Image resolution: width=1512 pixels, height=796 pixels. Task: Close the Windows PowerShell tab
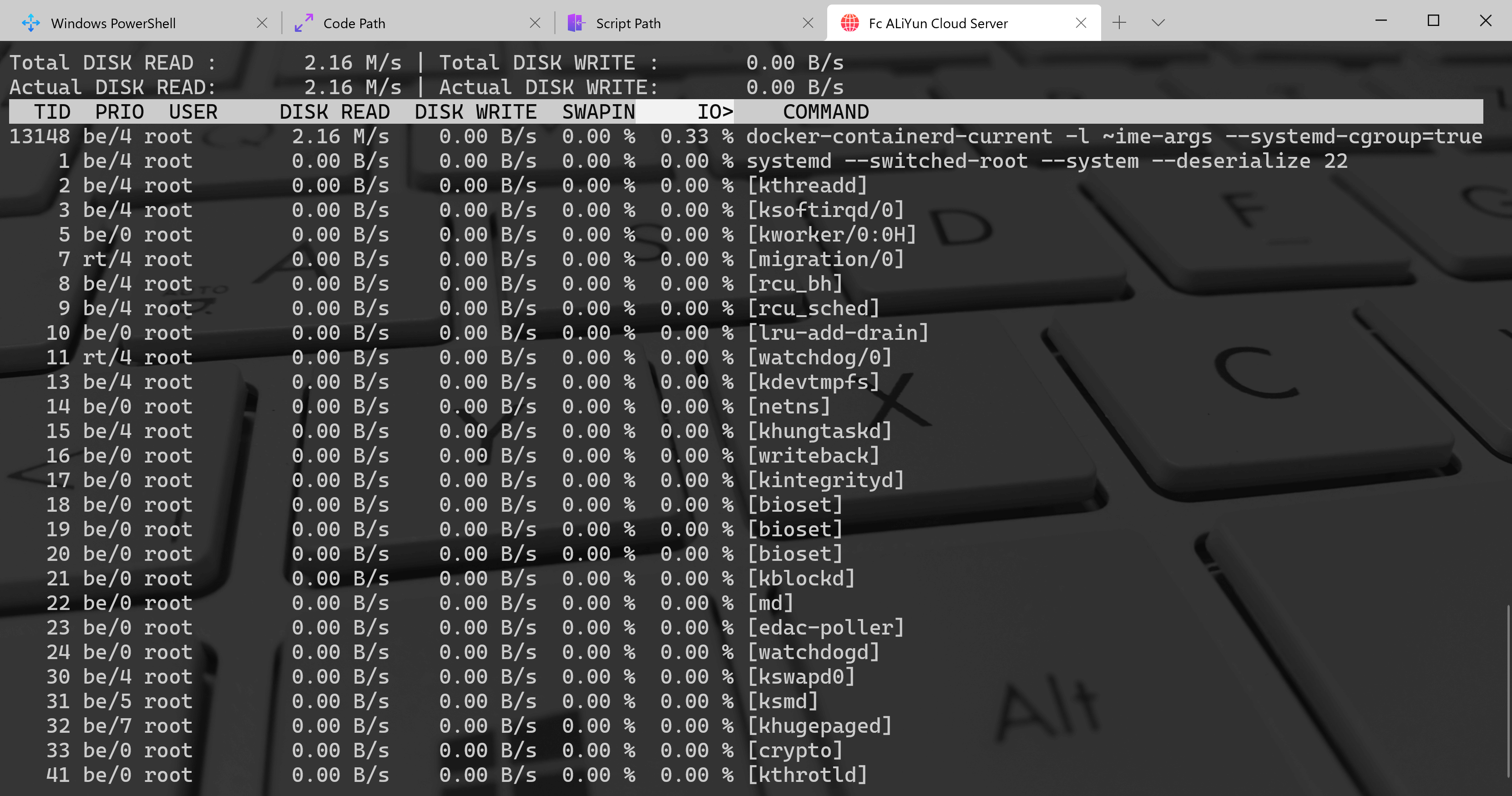click(x=262, y=23)
